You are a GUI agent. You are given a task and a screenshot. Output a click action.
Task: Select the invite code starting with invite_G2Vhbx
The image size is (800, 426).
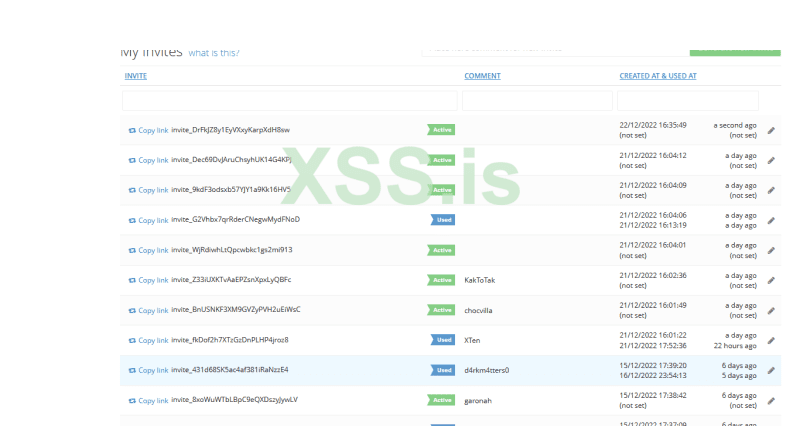coord(236,219)
